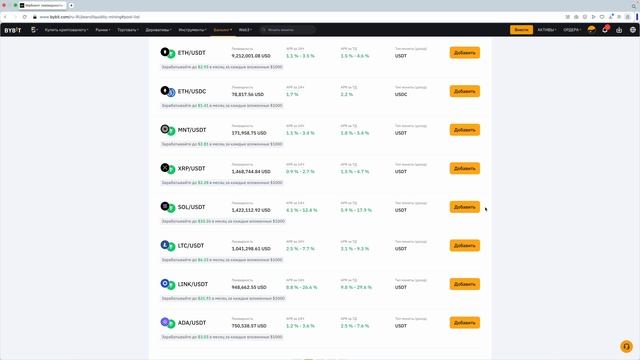Click the LTC/USDT pair name
Screen dimensions: 640x360
coord(191,246)
